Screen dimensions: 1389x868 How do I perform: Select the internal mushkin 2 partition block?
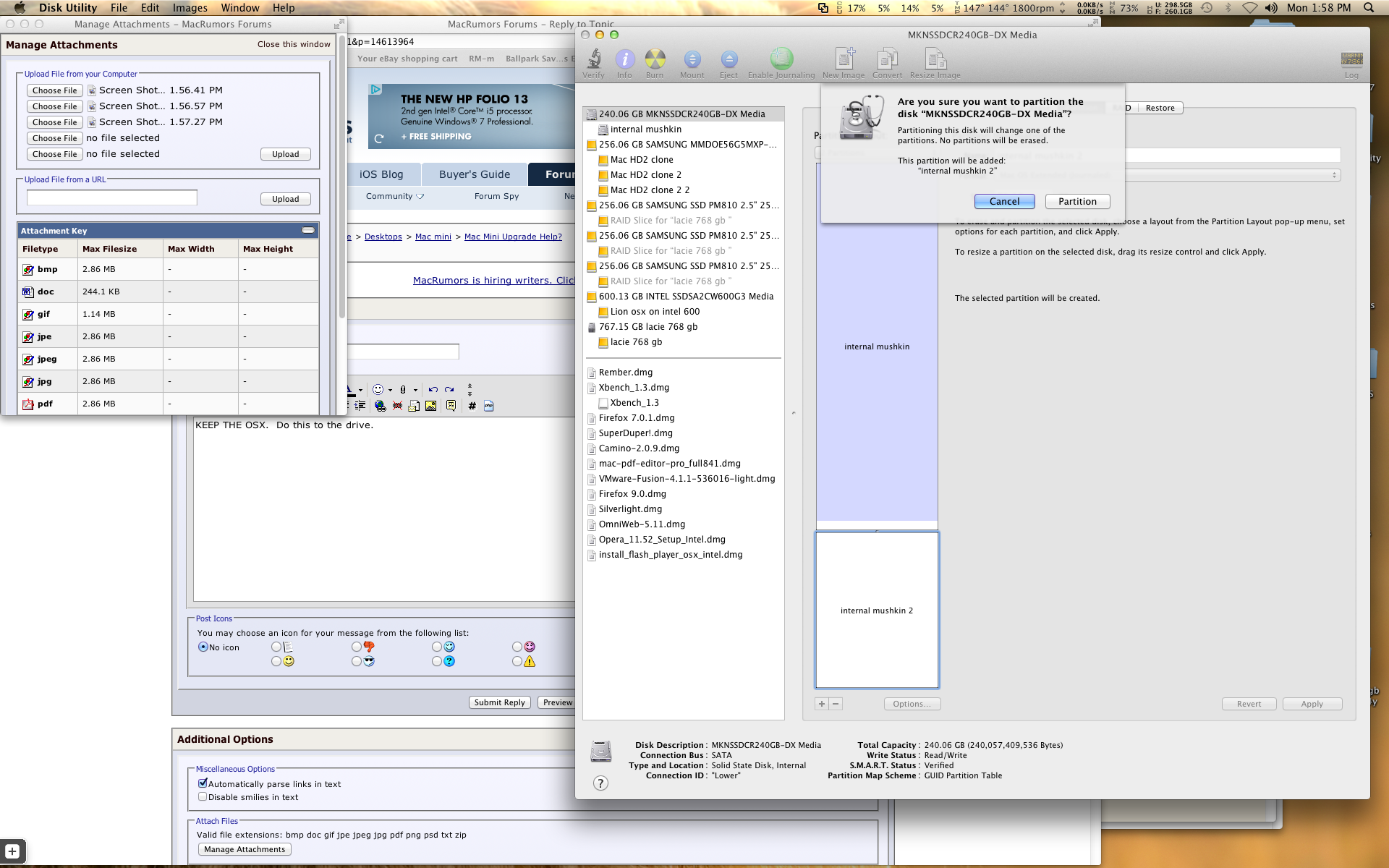click(877, 610)
